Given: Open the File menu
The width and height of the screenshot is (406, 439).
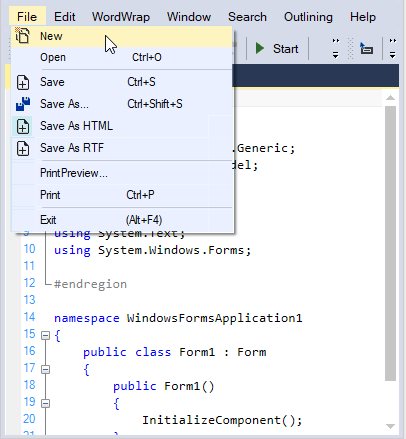Looking at the screenshot, I should pyautogui.click(x=27, y=17).
